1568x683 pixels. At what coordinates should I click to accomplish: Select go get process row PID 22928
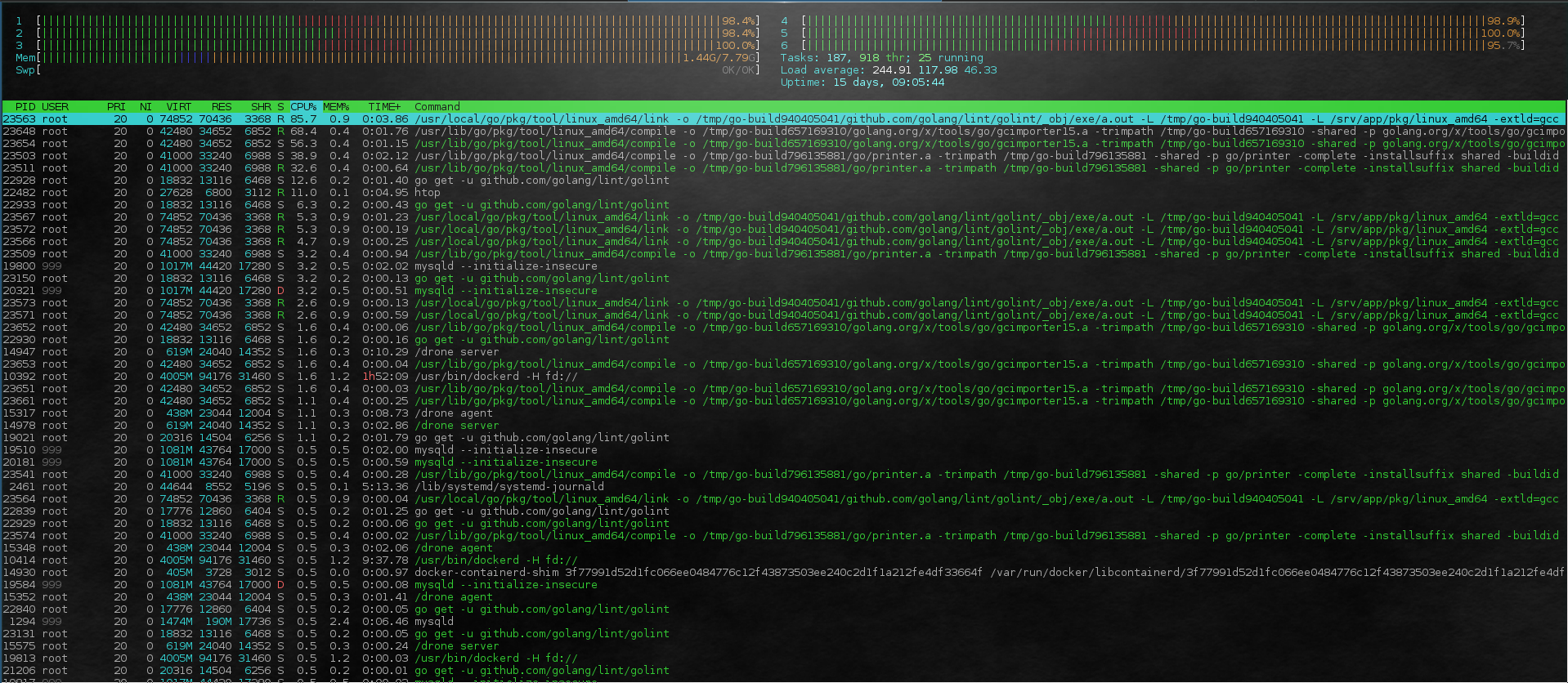(x=784, y=181)
